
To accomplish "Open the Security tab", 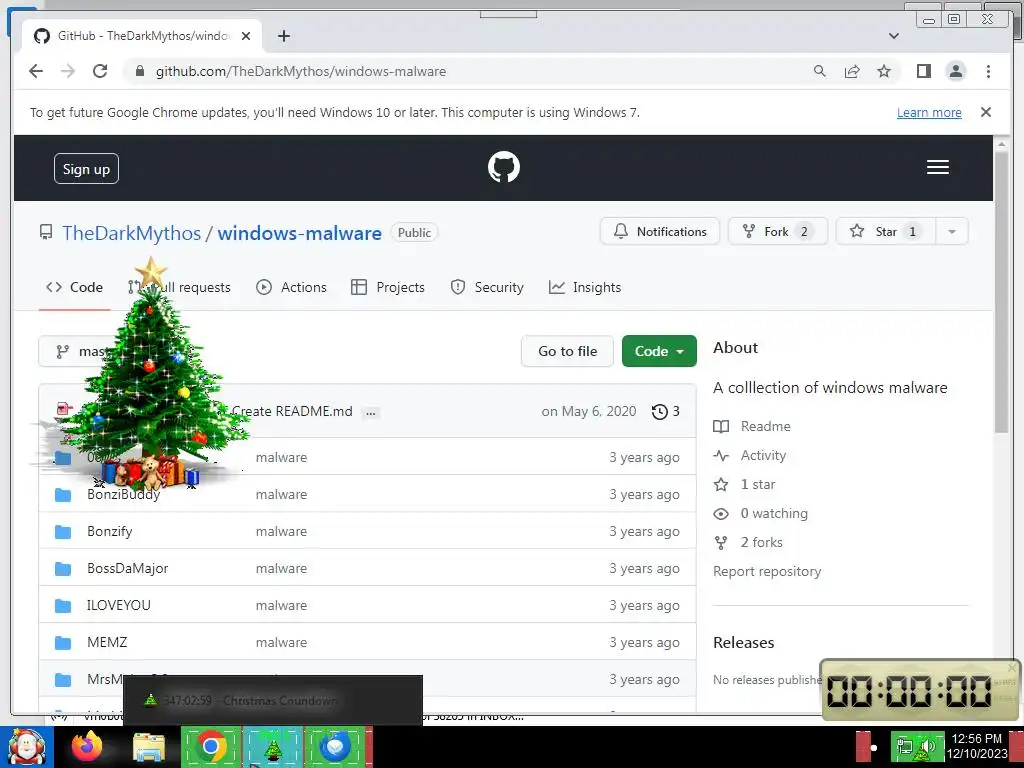I will 487,287.
